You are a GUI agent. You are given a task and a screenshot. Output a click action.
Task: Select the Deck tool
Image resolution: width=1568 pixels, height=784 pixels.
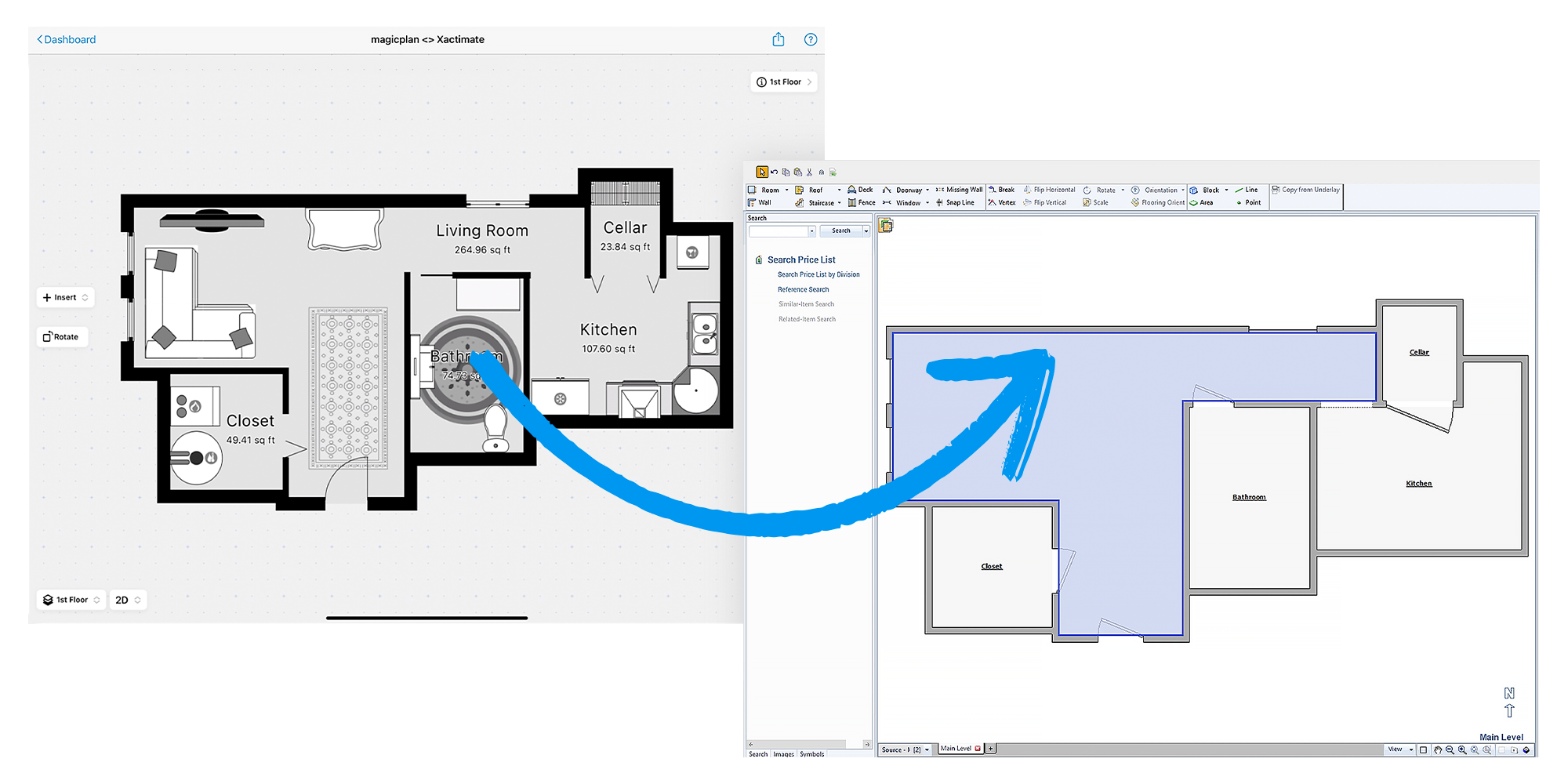point(860,190)
